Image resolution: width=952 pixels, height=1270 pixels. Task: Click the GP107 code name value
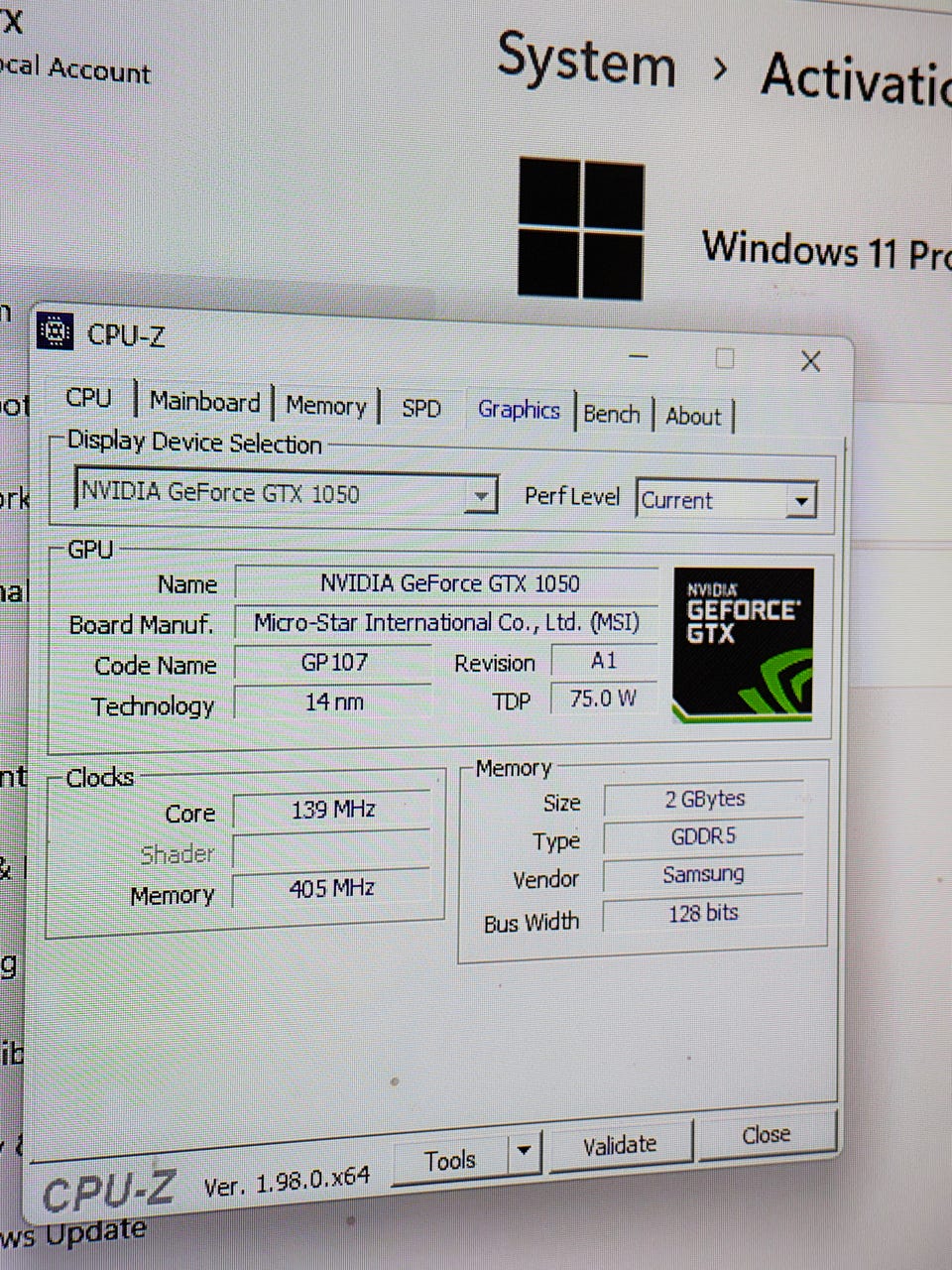[x=334, y=662]
